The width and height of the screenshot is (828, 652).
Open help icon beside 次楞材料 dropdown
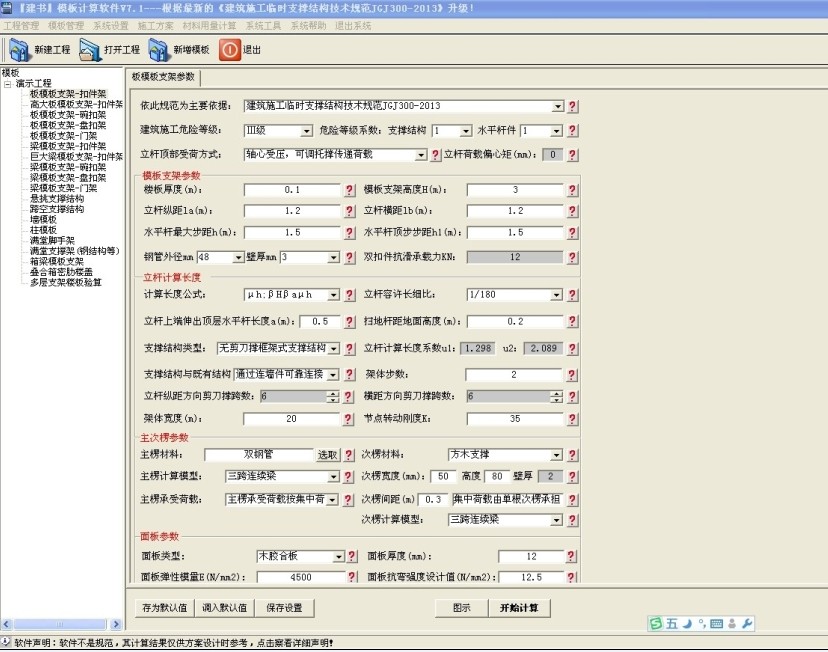[572, 455]
